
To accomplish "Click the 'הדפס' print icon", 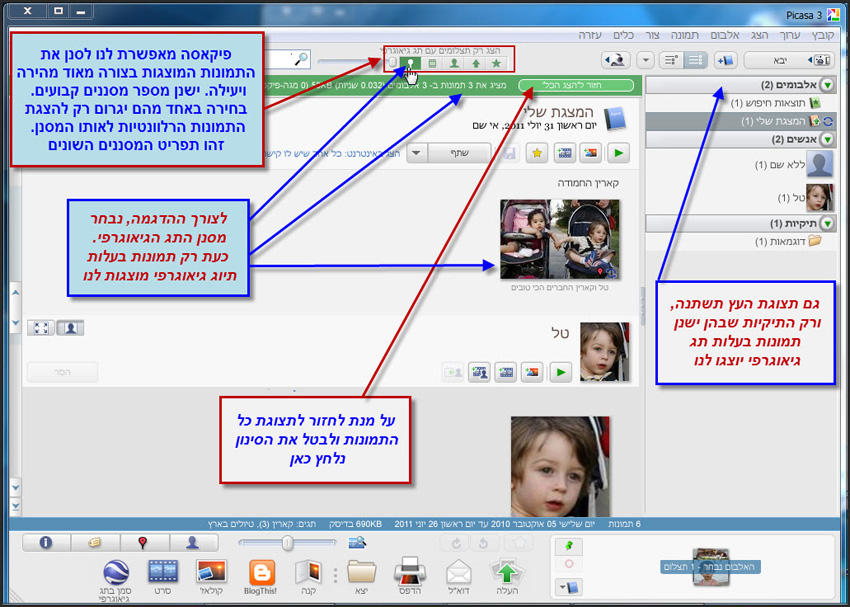I will pyautogui.click(x=410, y=576).
